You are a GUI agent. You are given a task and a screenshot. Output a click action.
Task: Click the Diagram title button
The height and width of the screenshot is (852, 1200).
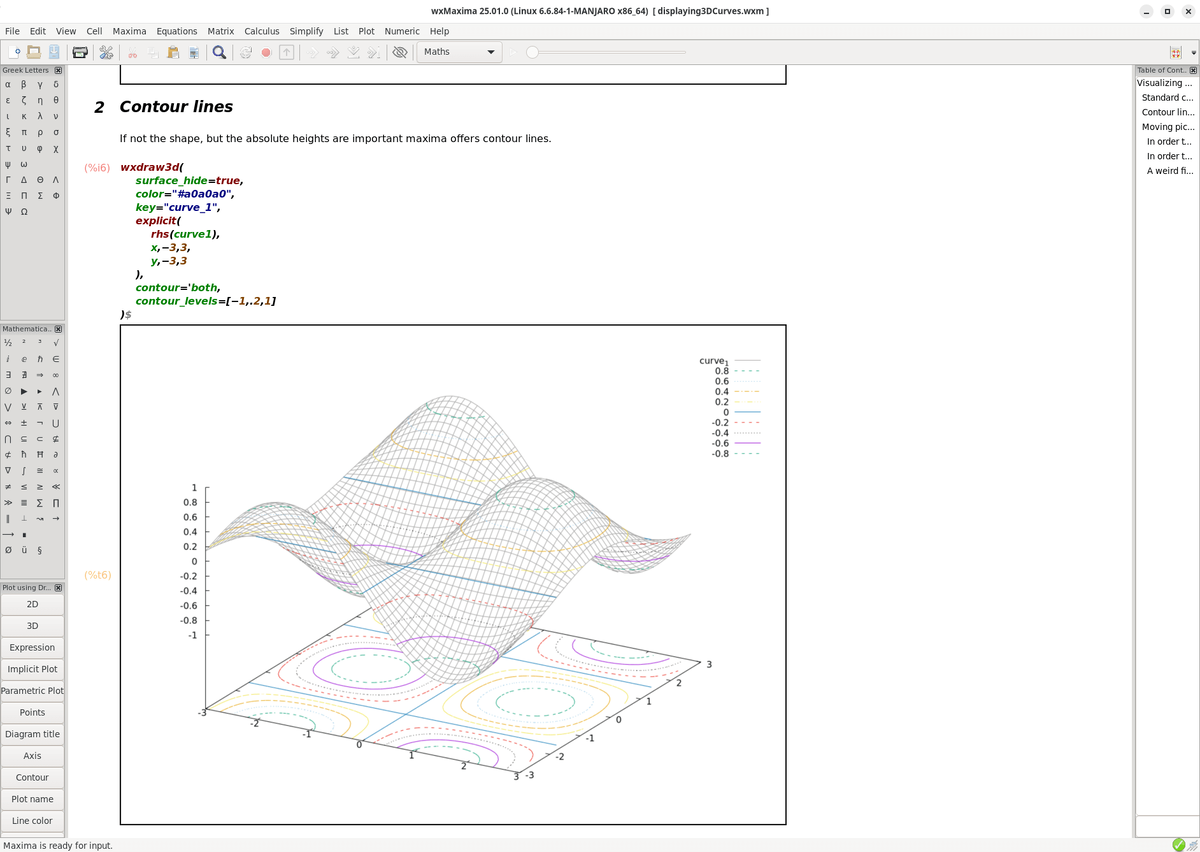point(32,734)
